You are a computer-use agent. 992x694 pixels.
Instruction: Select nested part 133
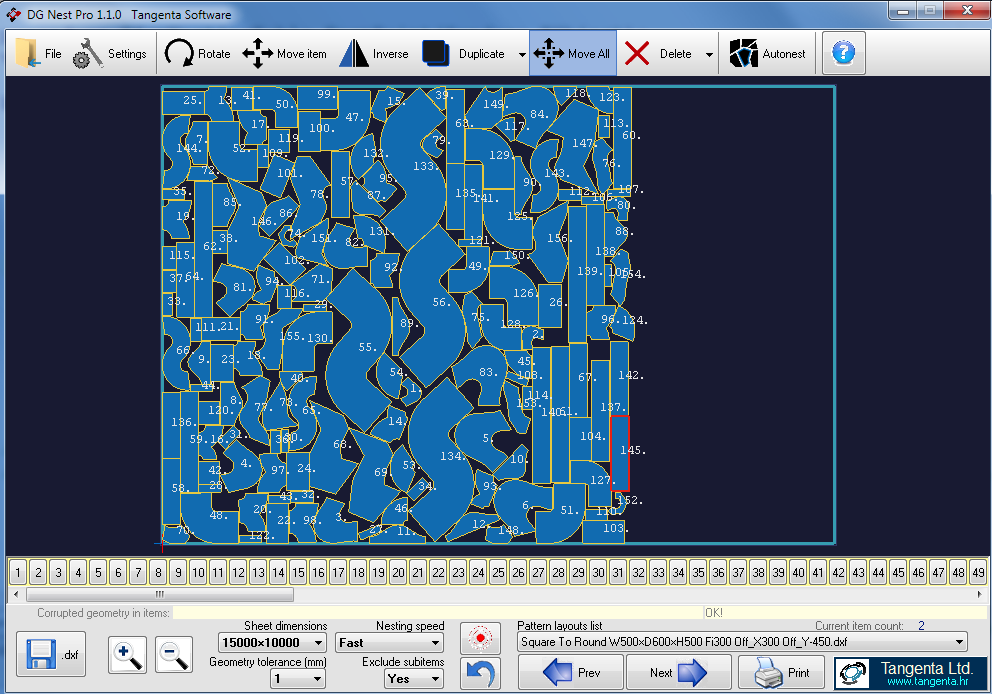(x=414, y=168)
